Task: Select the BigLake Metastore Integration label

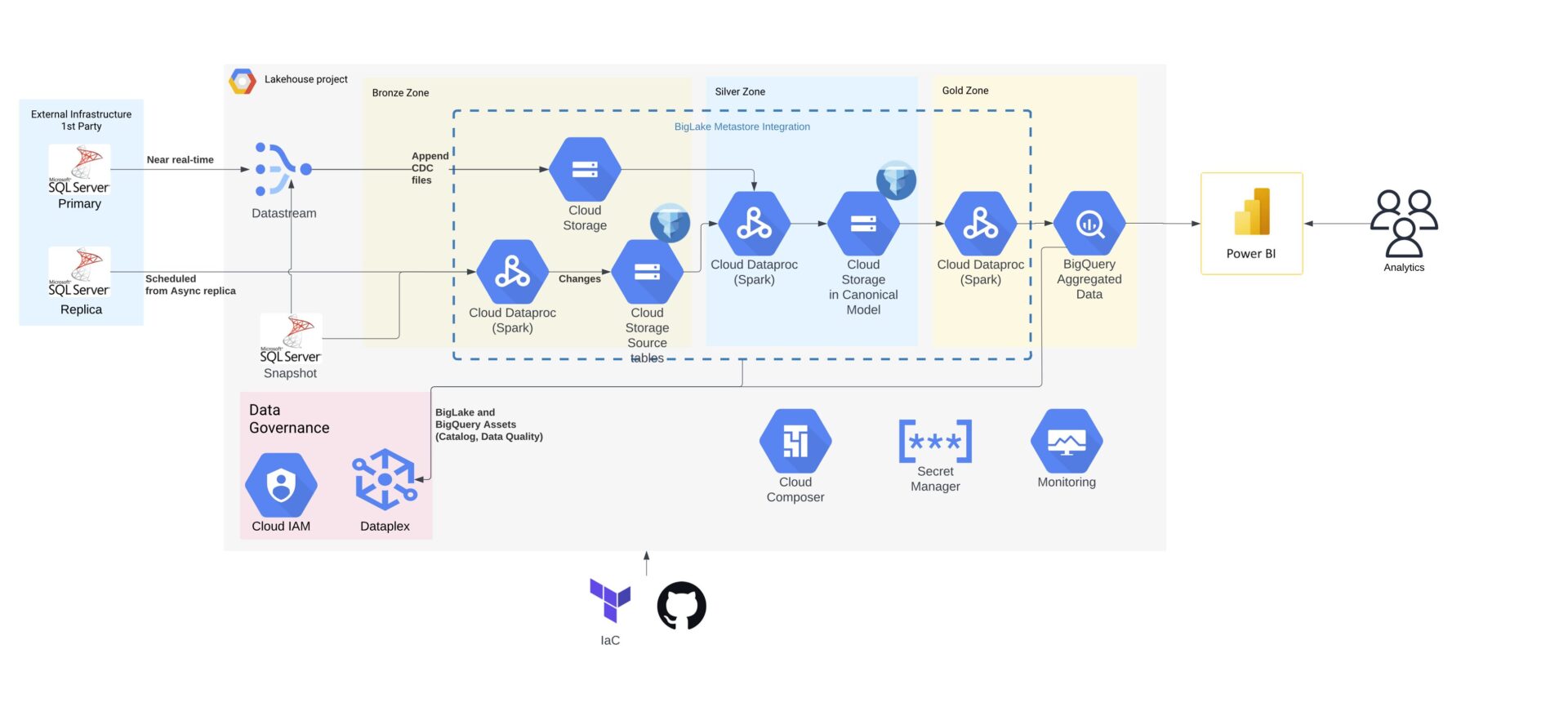Action: (x=742, y=127)
